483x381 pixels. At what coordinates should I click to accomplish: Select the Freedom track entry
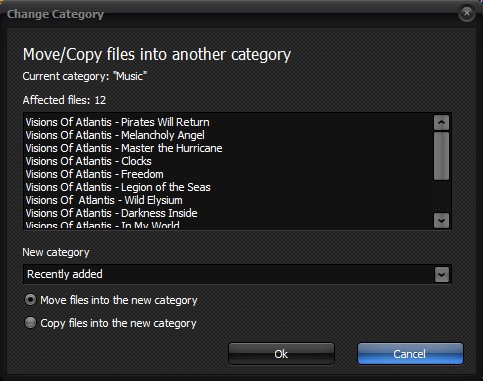94,174
